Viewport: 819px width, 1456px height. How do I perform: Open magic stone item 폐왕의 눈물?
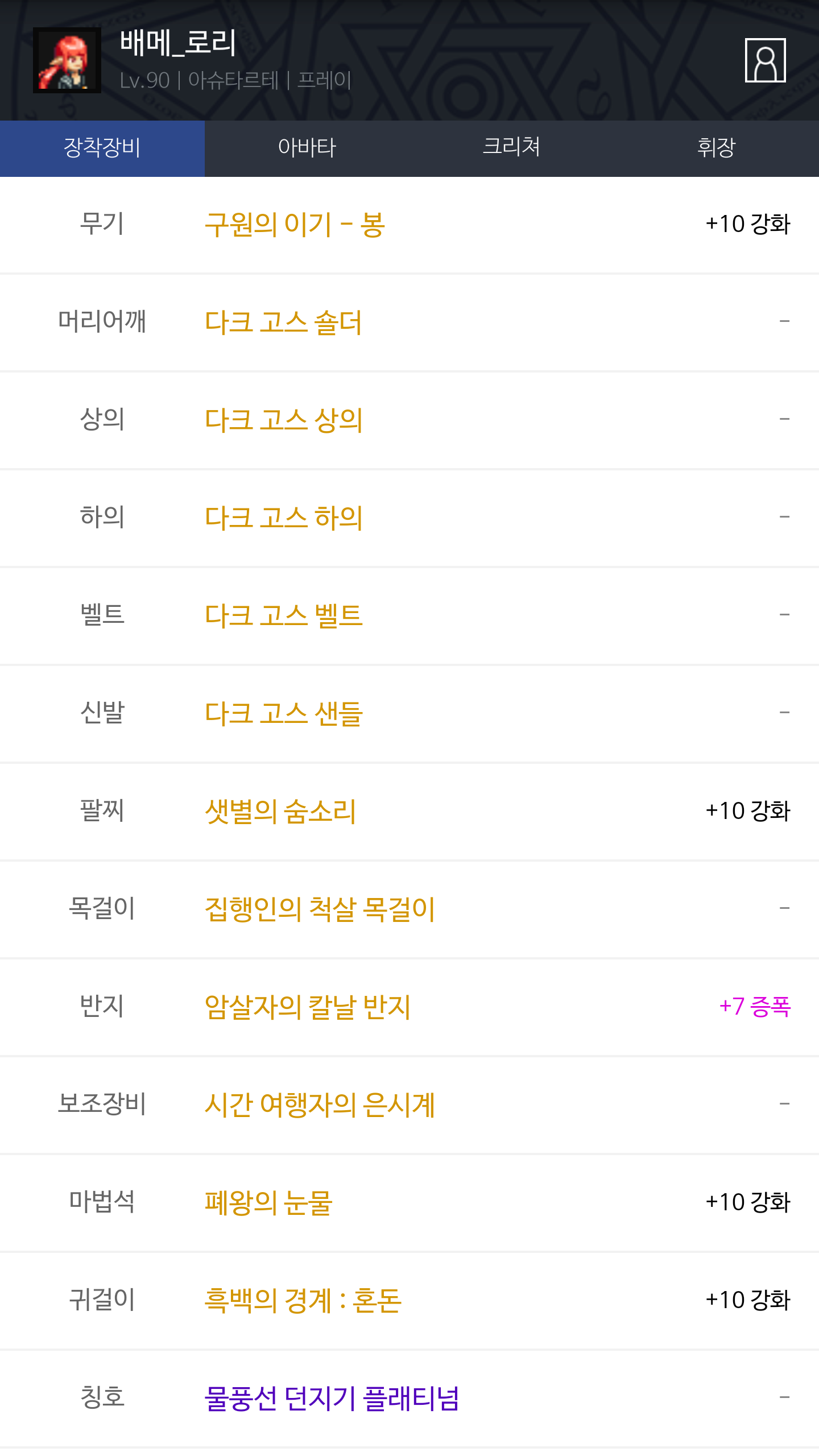pos(268,1203)
